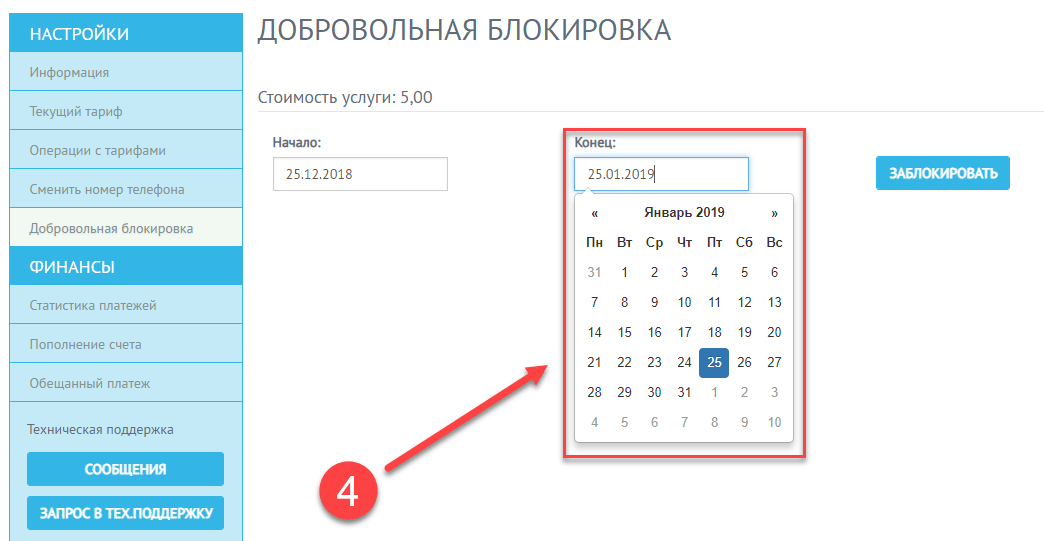Pick January 28 in calendar
Image resolution: width=1044 pixels, height=541 pixels.
[595, 393]
